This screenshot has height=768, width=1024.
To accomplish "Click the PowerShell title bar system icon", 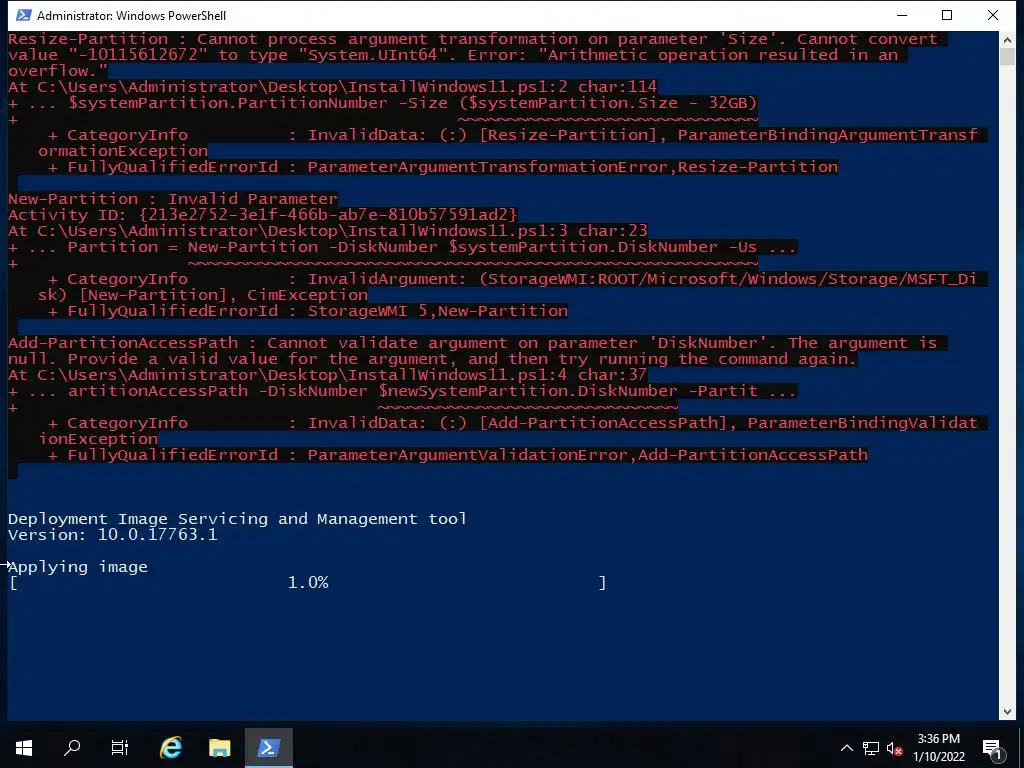I will 24,15.
